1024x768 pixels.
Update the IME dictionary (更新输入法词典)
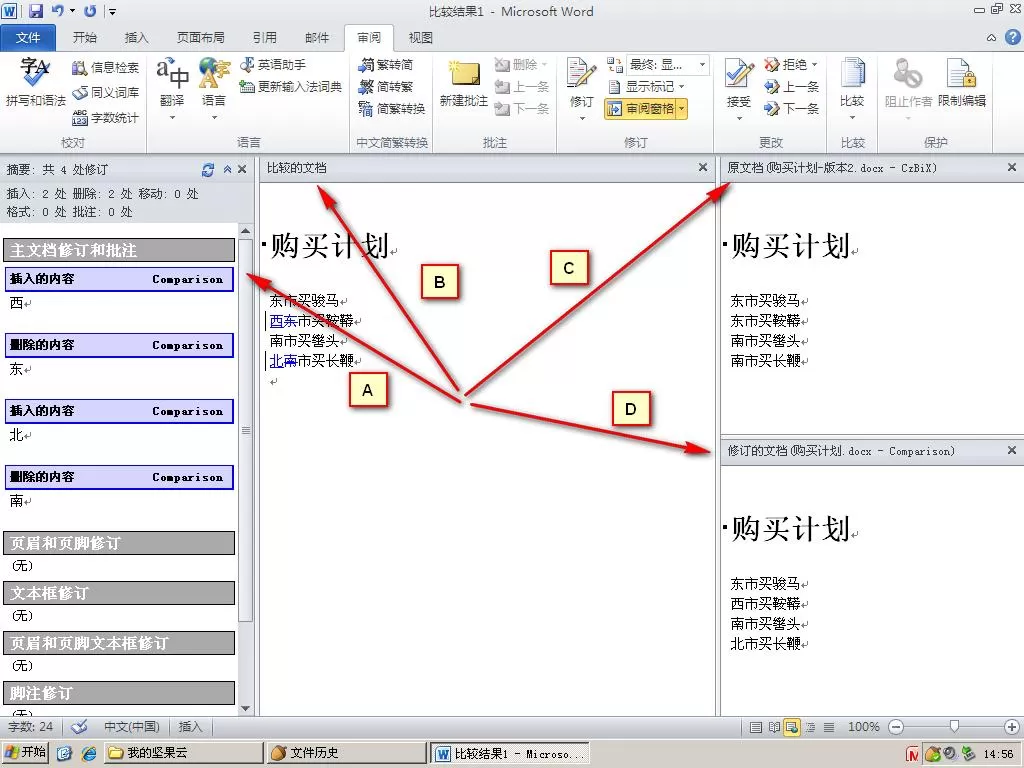tap(291, 86)
